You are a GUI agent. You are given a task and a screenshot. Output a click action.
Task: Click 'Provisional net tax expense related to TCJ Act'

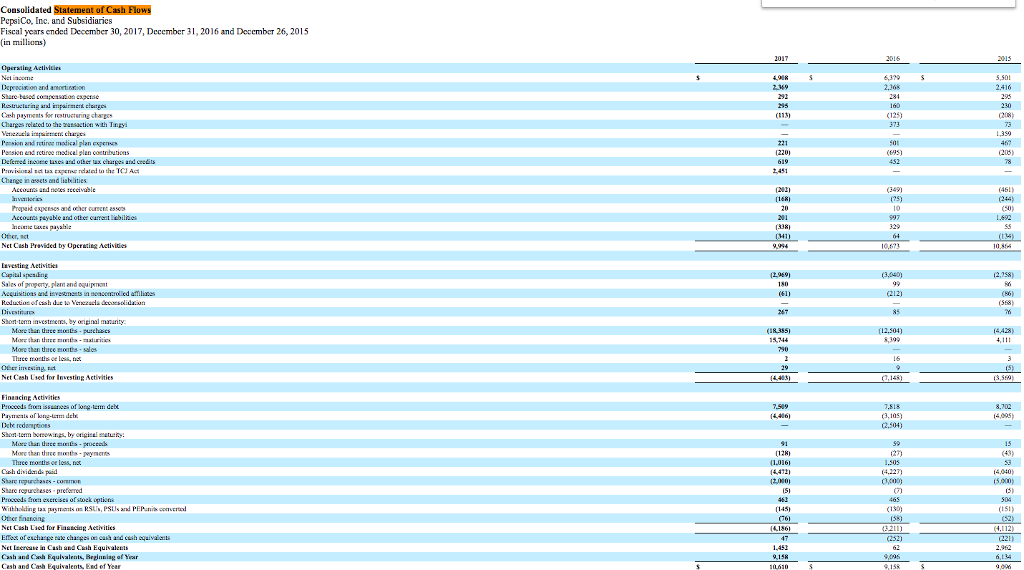pos(70,171)
